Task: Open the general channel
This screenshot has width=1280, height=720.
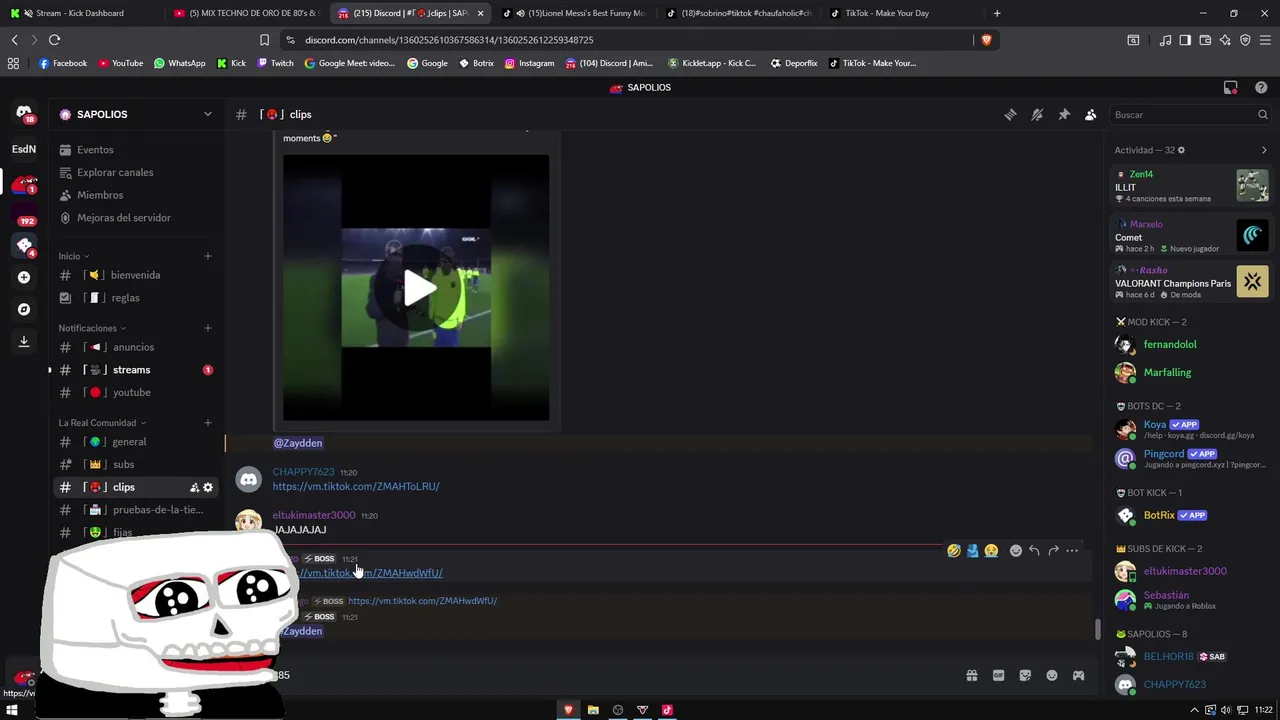Action: point(135,442)
